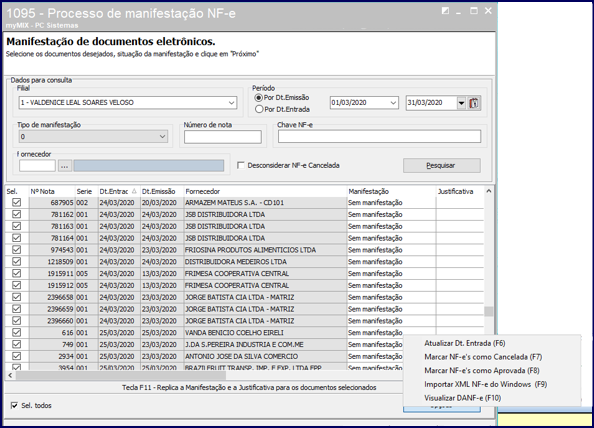Uncheck row for nota 2934
594x428 pixels.
click(16, 356)
